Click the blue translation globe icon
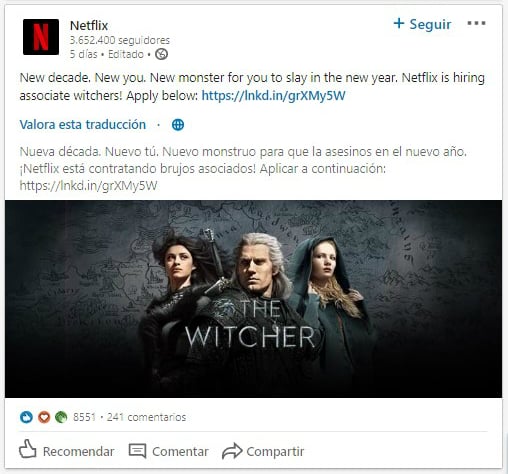The height and width of the screenshot is (474, 508). point(178,125)
